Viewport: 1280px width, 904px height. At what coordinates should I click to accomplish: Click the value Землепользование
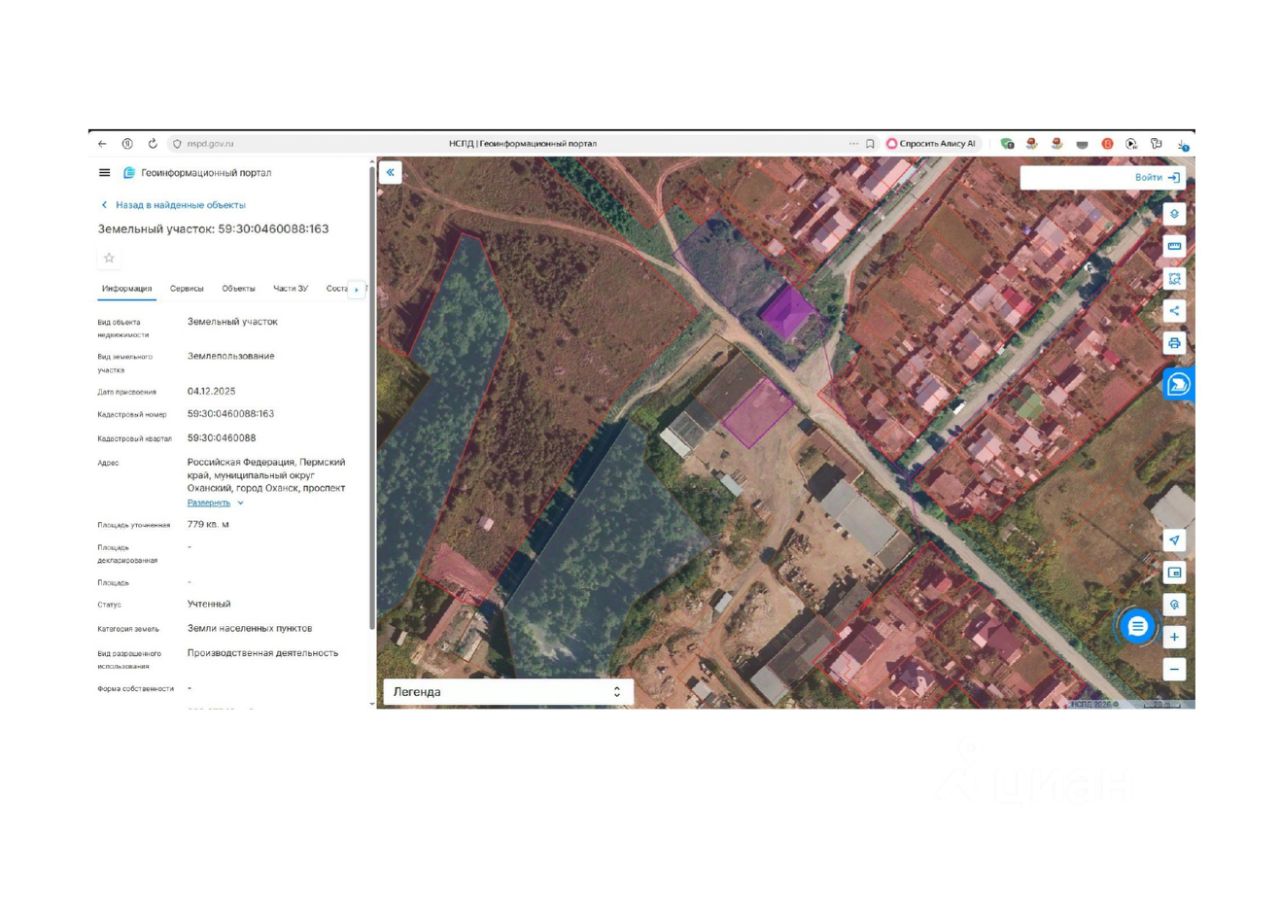coord(231,356)
